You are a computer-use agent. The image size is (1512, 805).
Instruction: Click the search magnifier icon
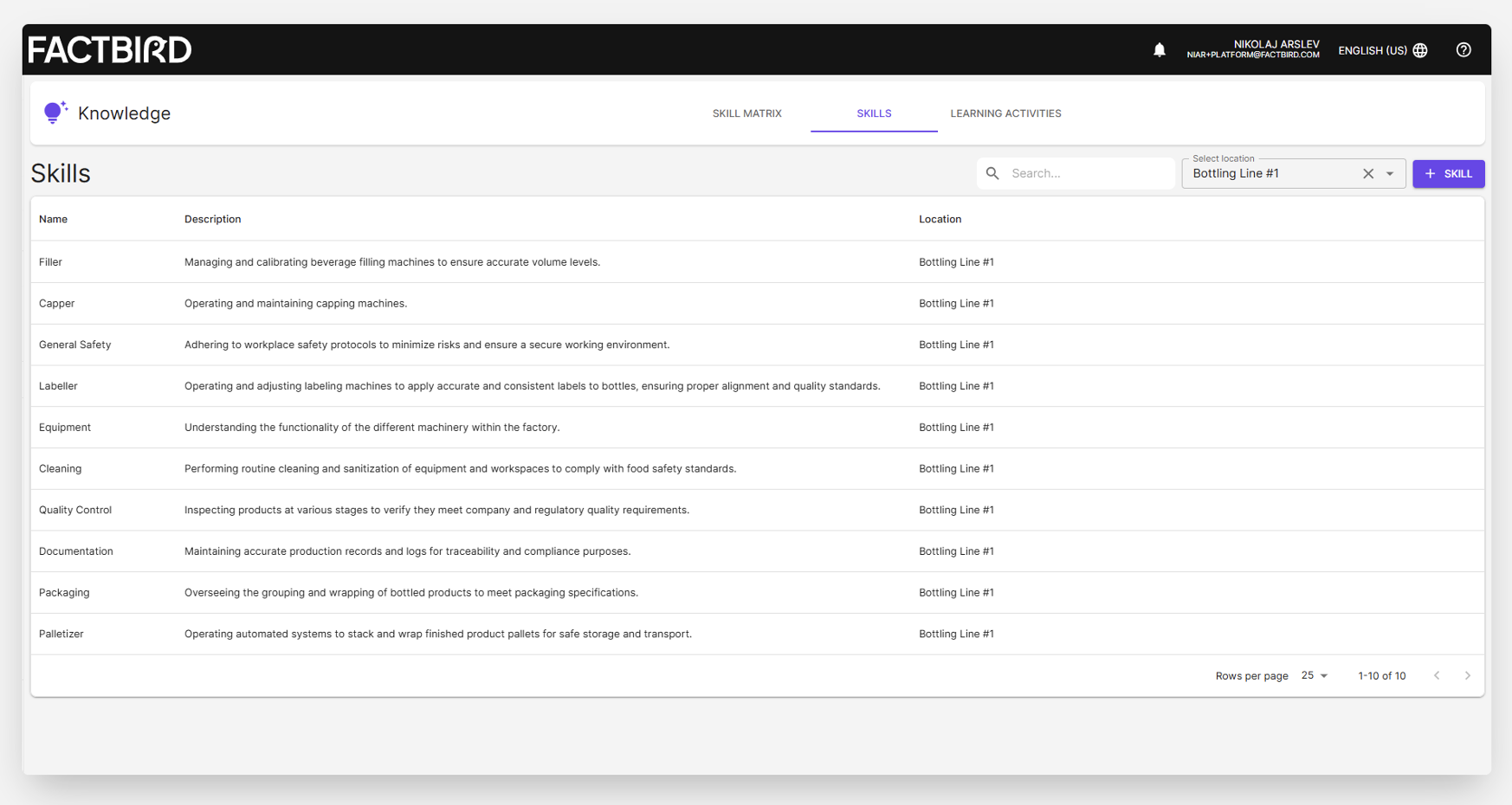(992, 173)
